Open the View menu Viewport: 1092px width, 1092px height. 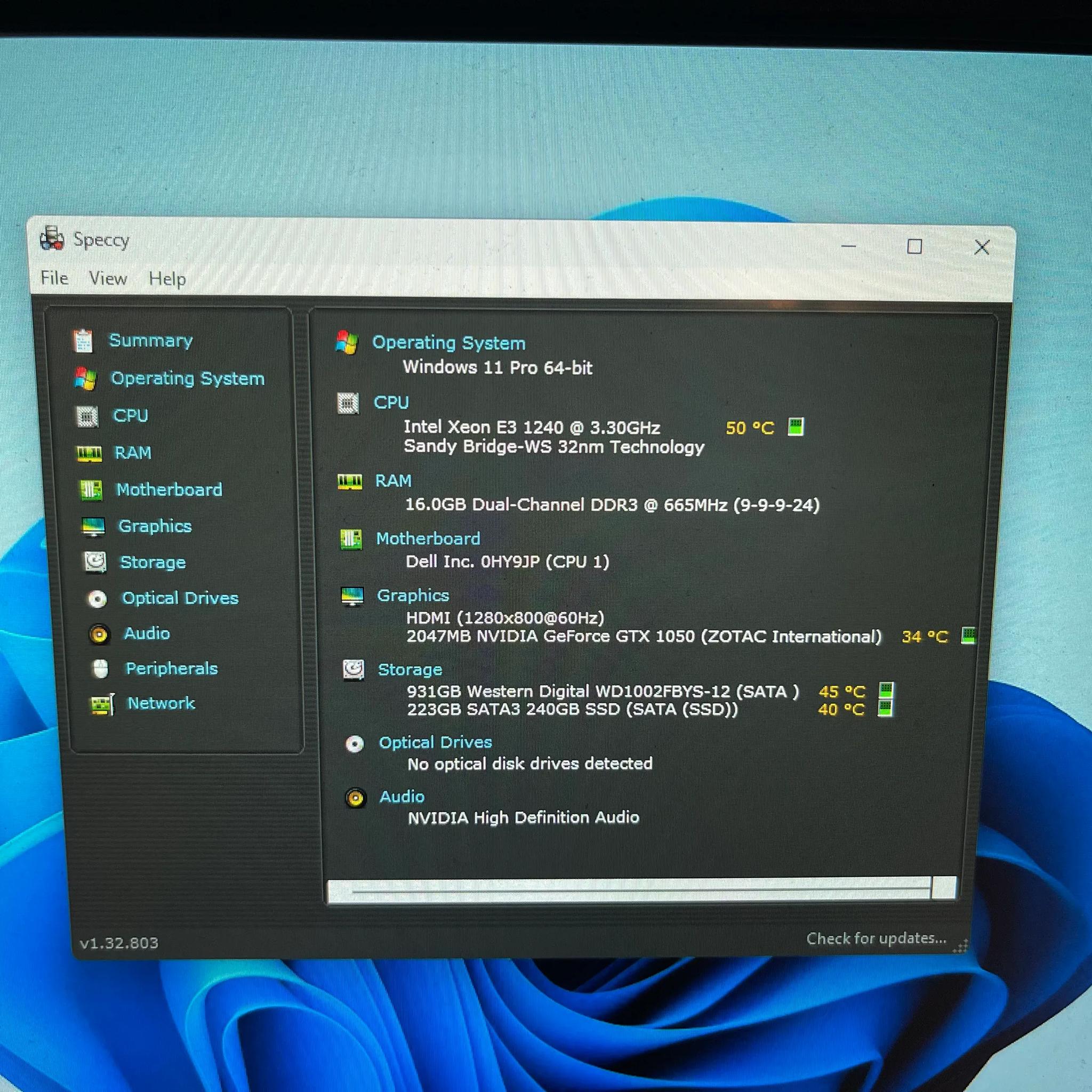click(108, 279)
